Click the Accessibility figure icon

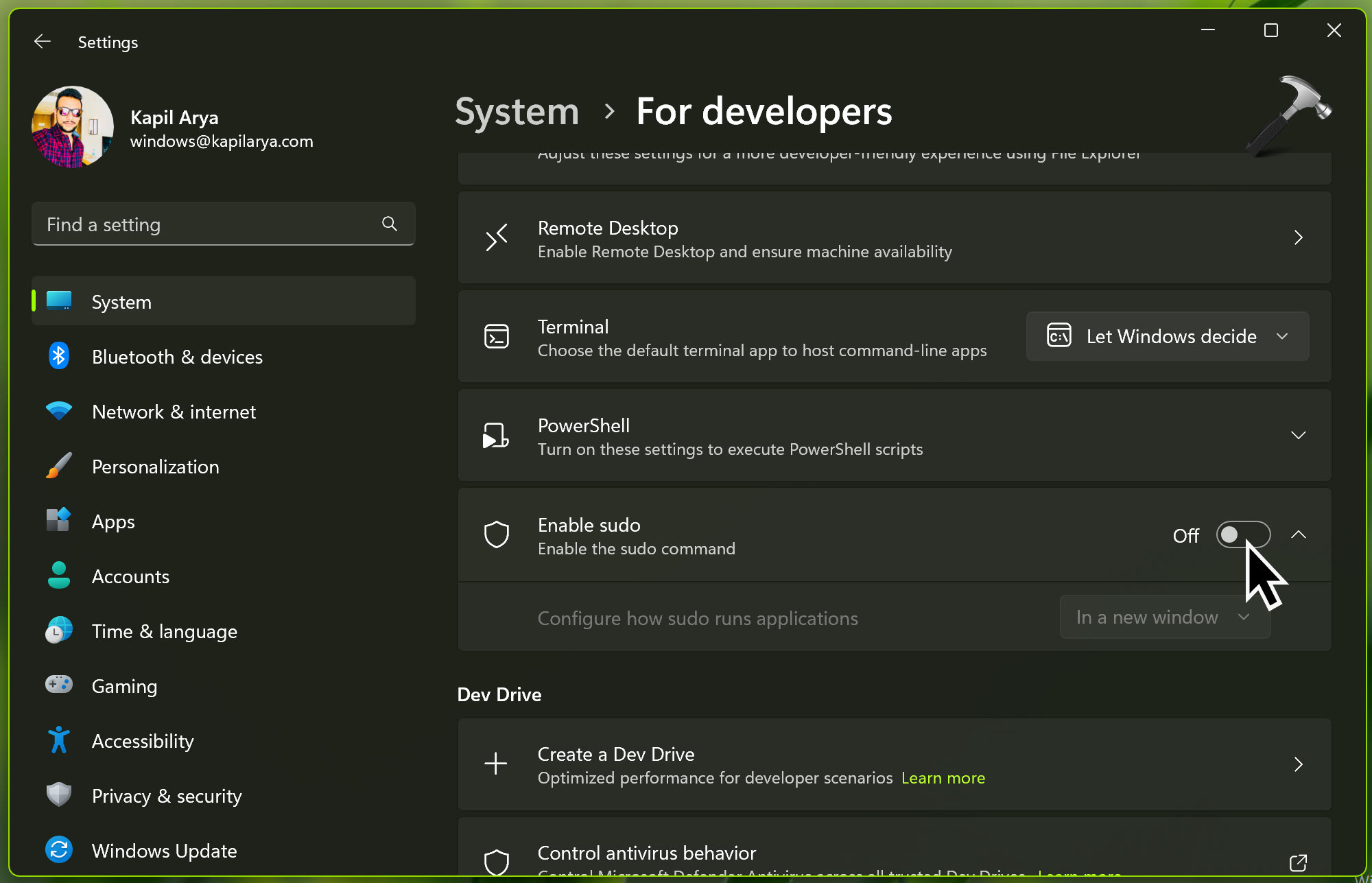point(59,740)
